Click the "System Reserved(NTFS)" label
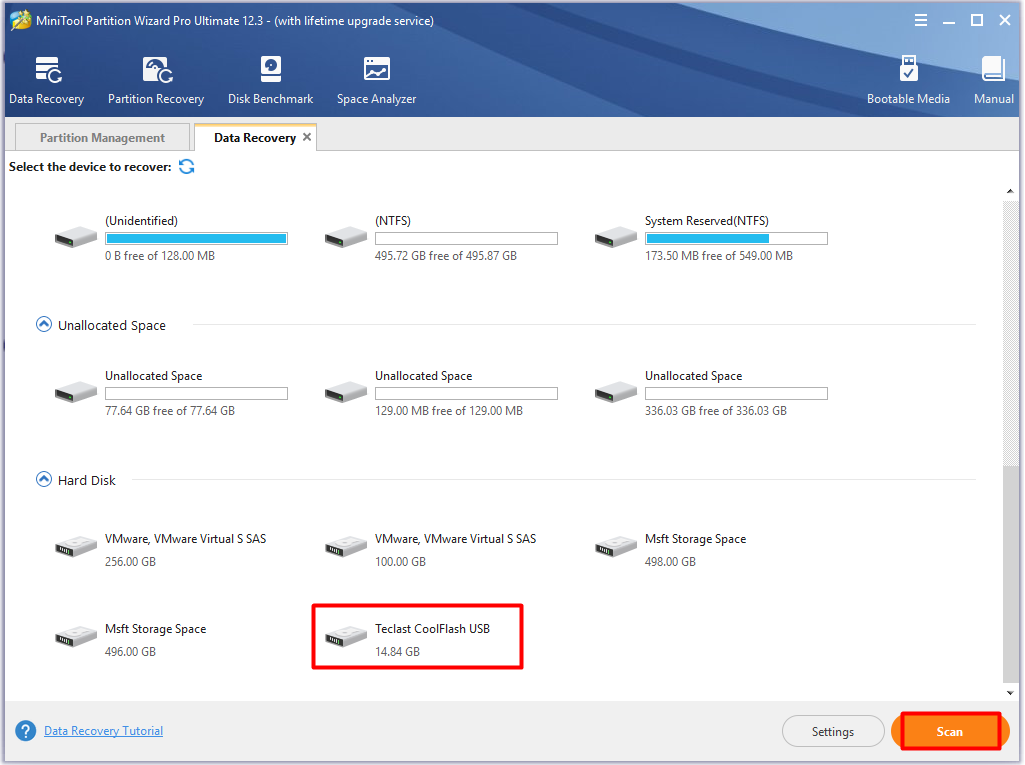 (707, 221)
